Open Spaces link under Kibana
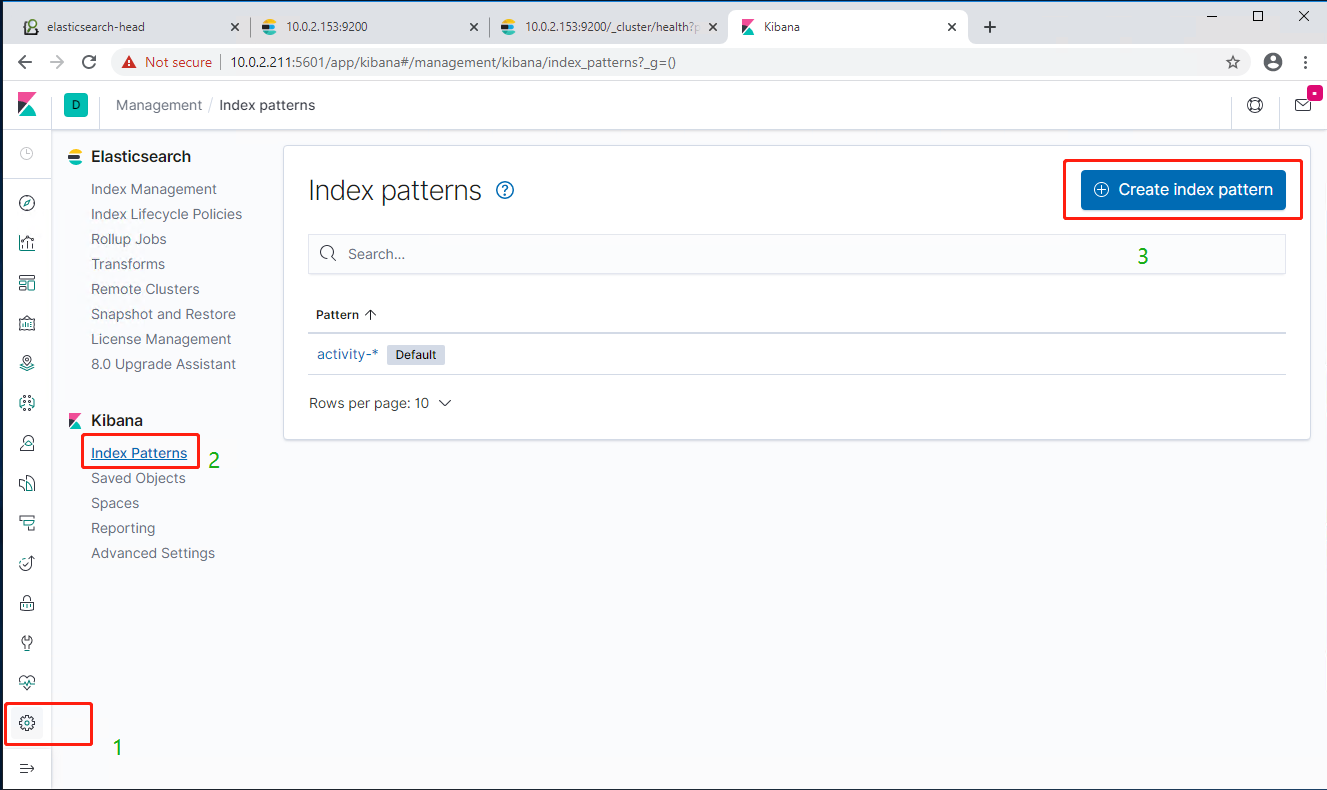 coord(115,503)
